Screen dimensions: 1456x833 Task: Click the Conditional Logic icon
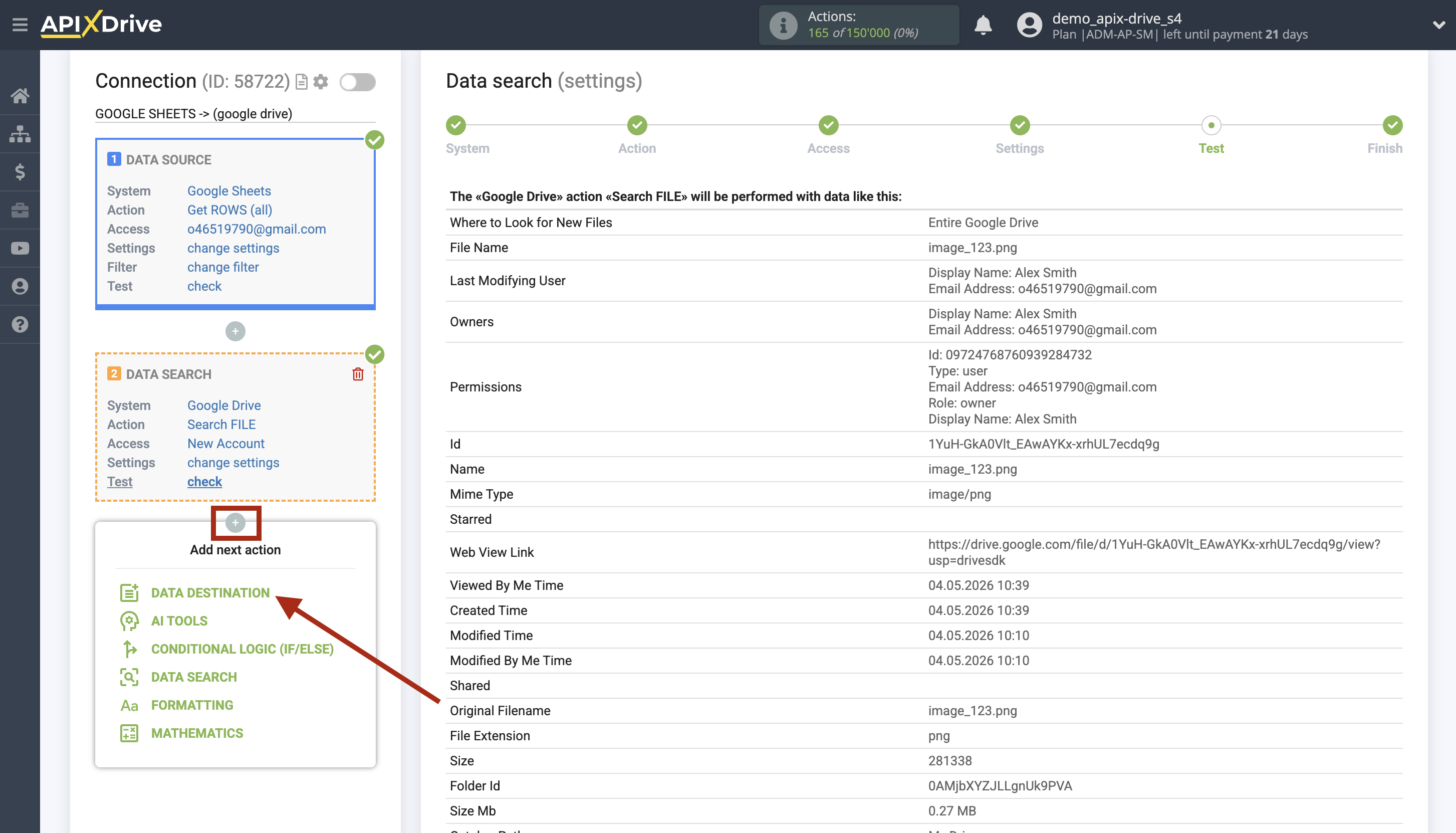129,649
